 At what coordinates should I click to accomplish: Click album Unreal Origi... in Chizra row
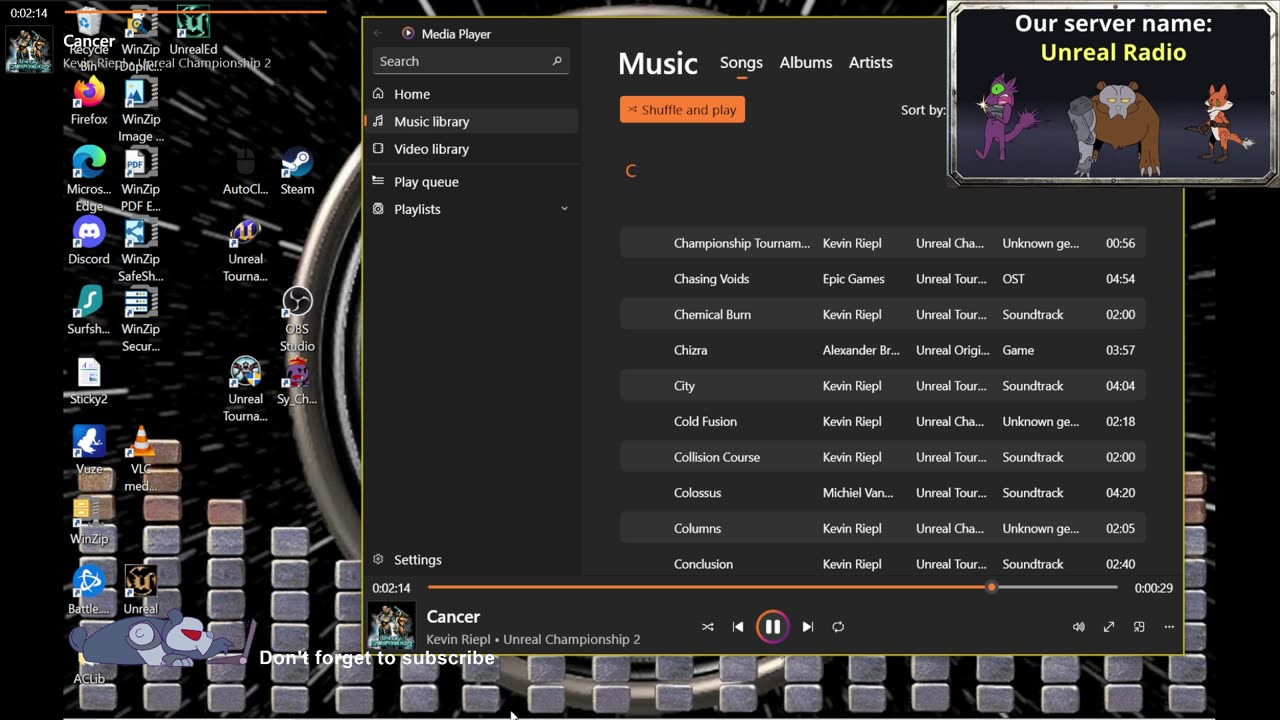pos(951,350)
